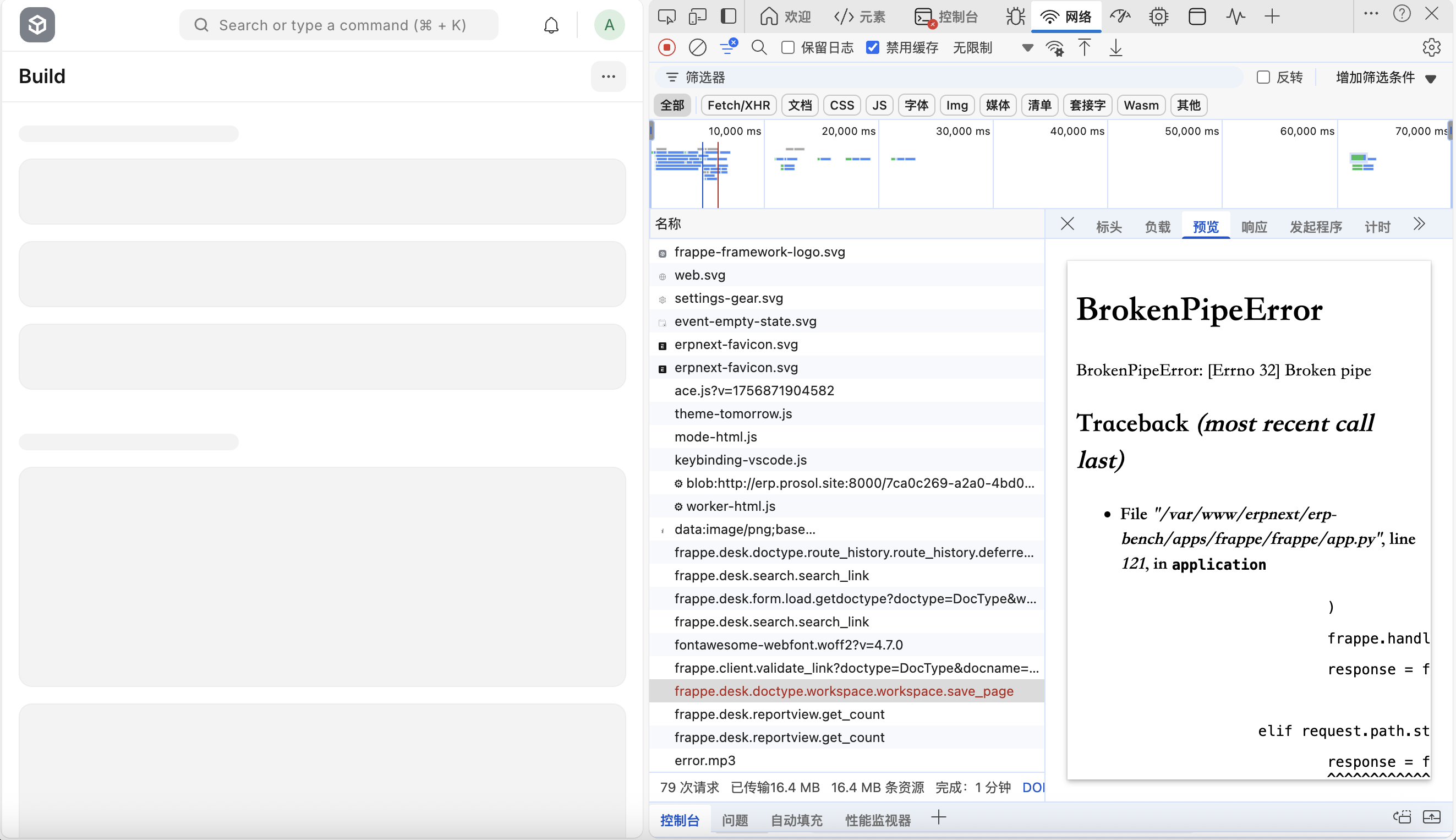This screenshot has height=840, width=1456.
Task: Toggle the filter funnel icon
Action: tap(729, 47)
